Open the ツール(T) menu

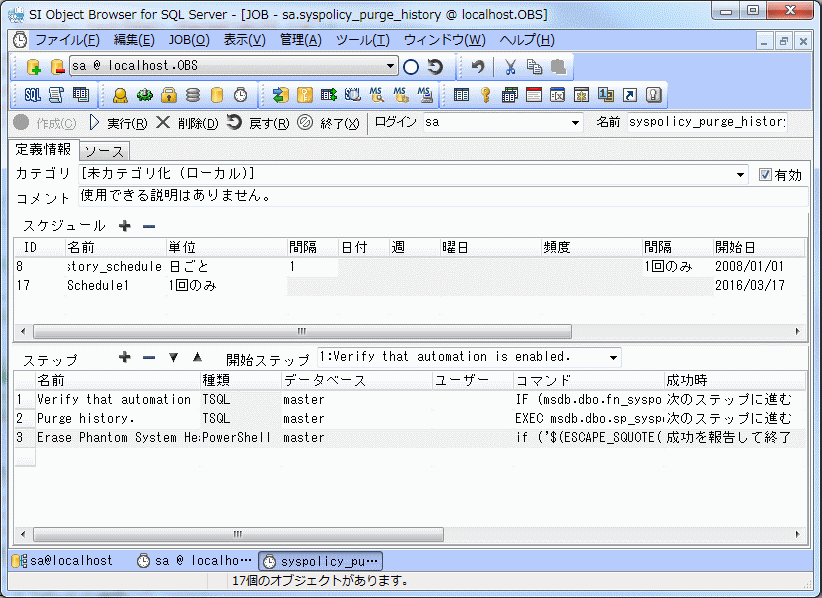click(362, 40)
